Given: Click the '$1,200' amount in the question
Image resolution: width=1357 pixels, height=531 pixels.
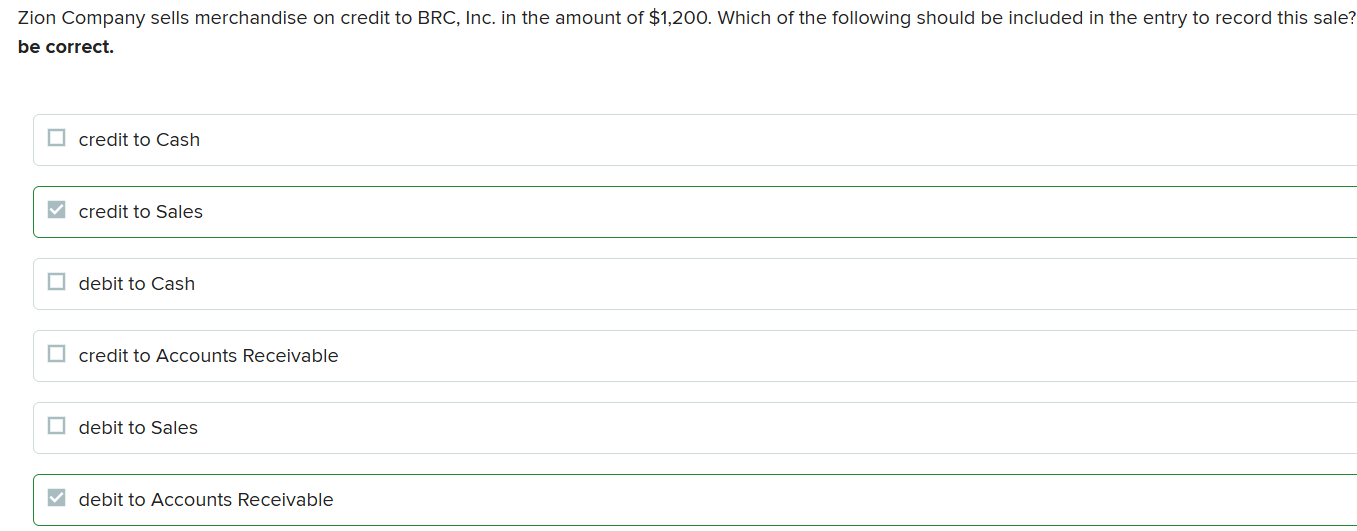Looking at the screenshot, I should click(678, 19).
